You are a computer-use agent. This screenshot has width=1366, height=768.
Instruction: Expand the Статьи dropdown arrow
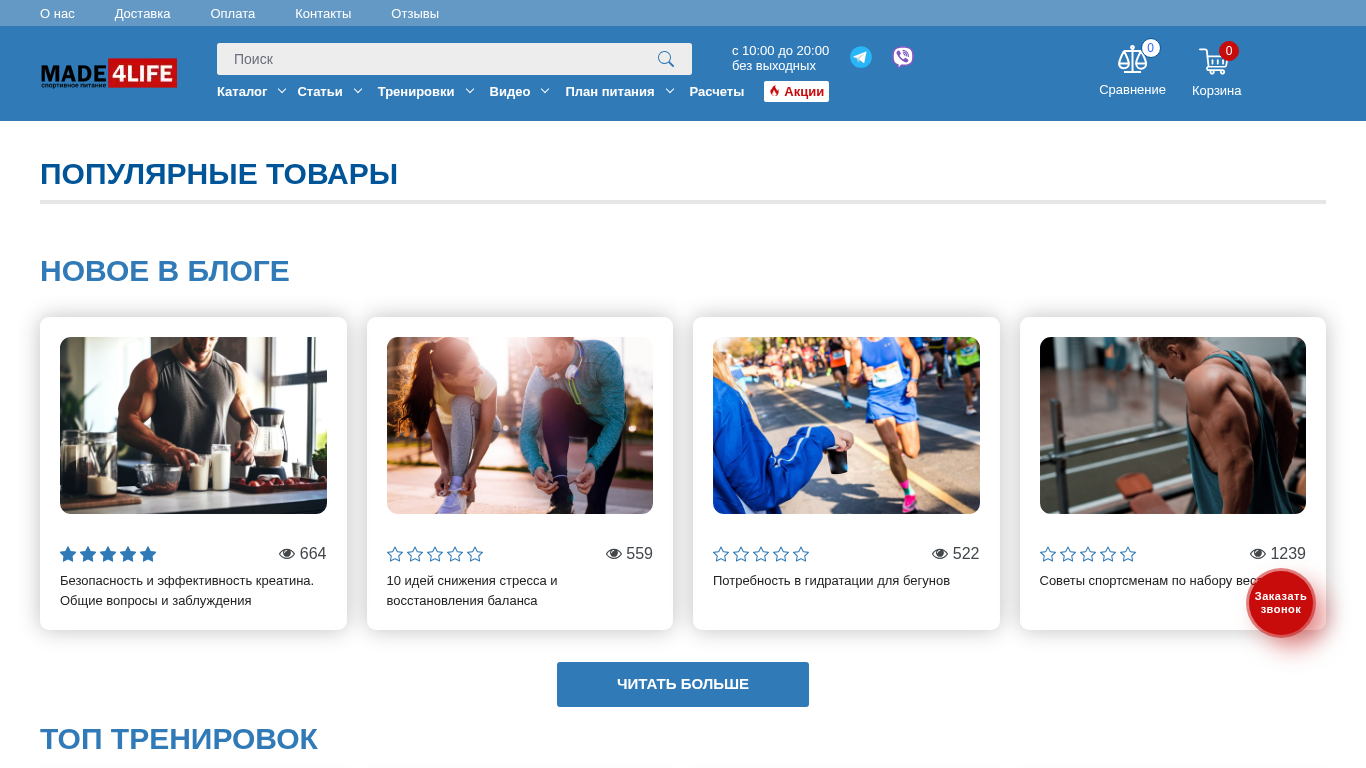coord(358,91)
